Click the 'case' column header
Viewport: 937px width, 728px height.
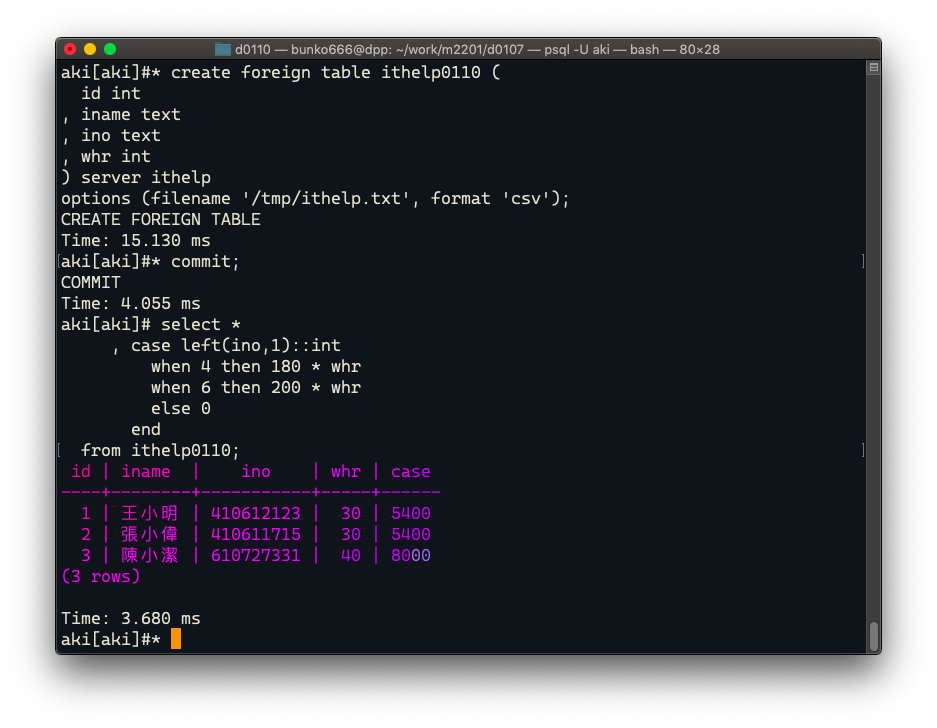(411, 472)
